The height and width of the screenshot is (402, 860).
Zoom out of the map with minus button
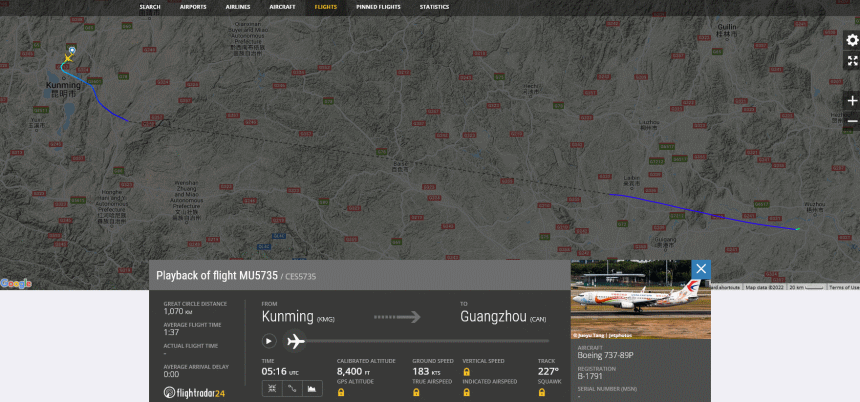tap(852, 121)
